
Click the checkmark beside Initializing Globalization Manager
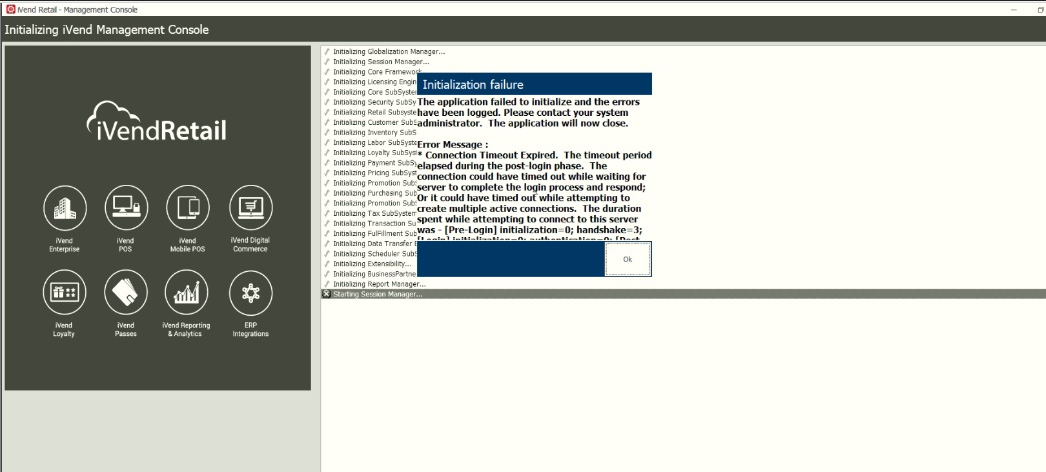click(x=327, y=51)
